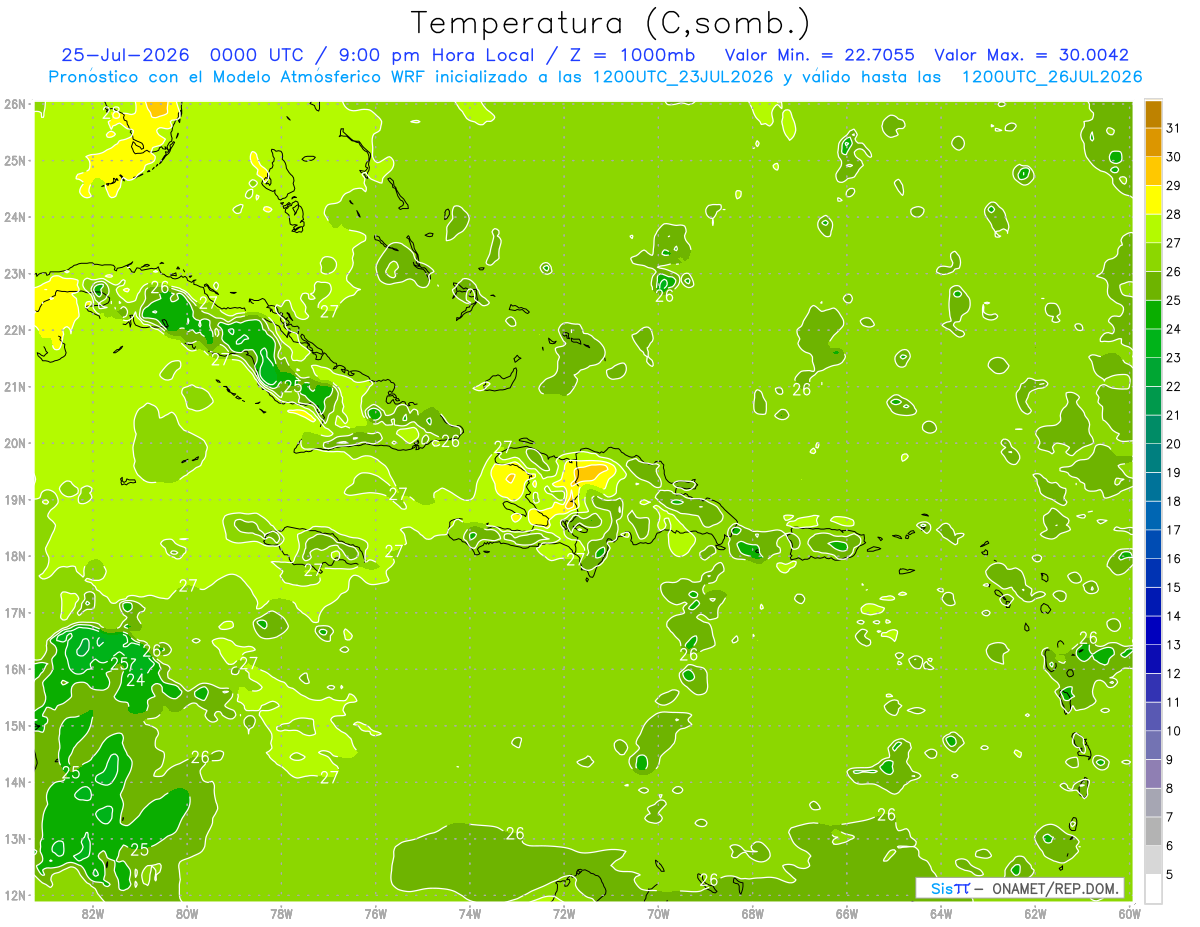Viewport: 1200px width, 927px height.
Task: Click the contour label "24" on the map
Action: coord(135,680)
